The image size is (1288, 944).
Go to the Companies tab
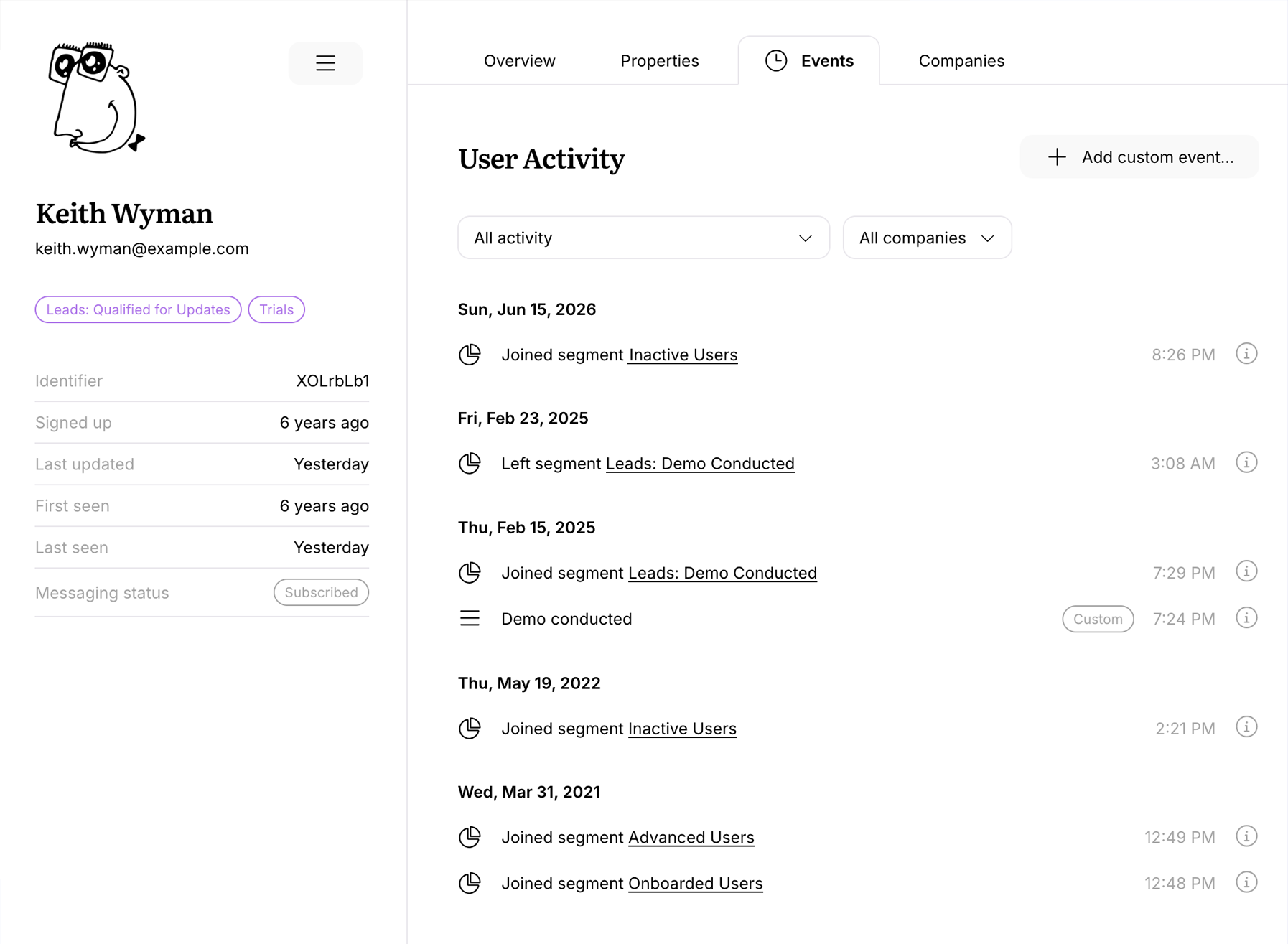coord(961,61)
